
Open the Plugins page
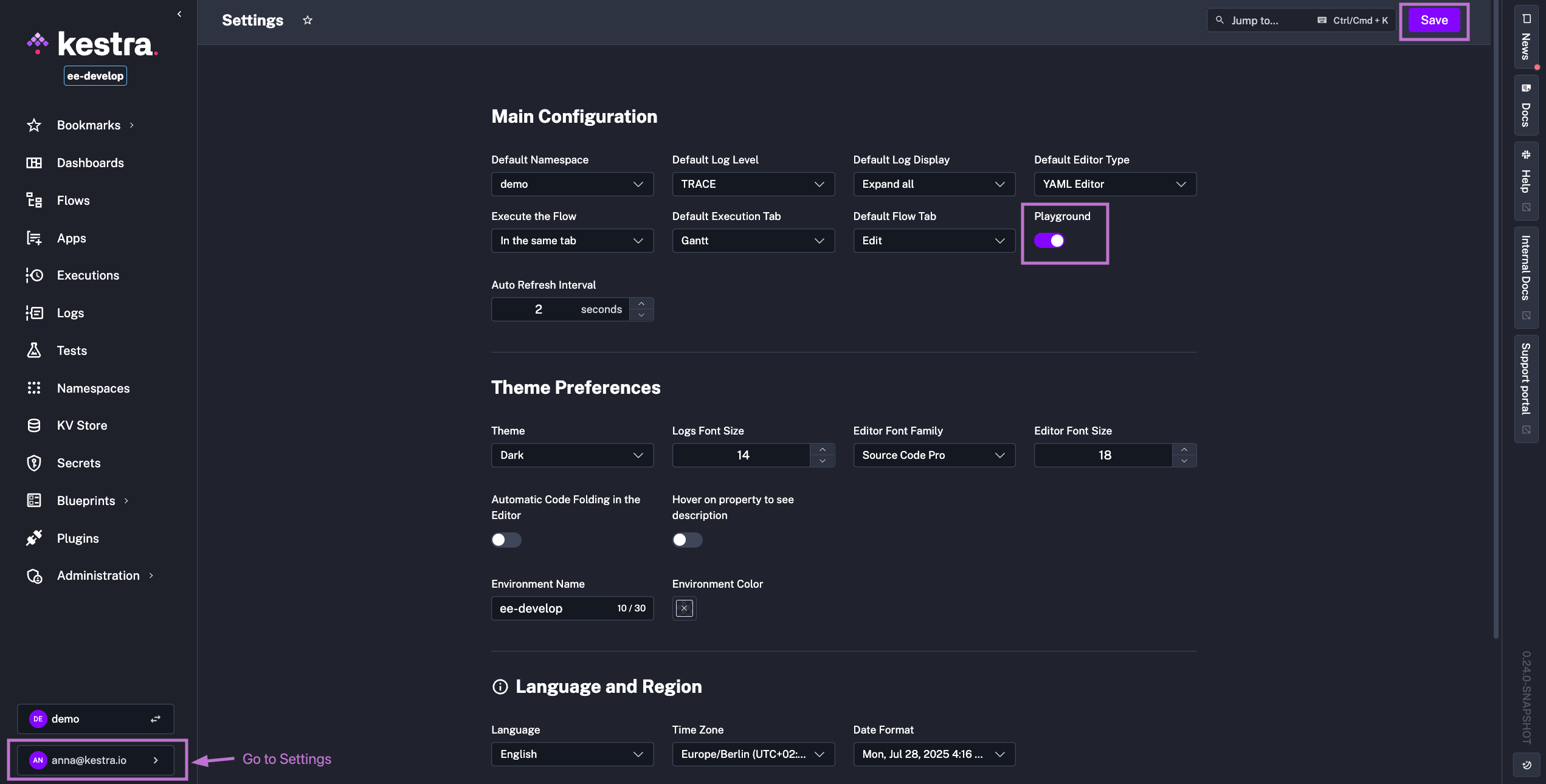[78, 538]
